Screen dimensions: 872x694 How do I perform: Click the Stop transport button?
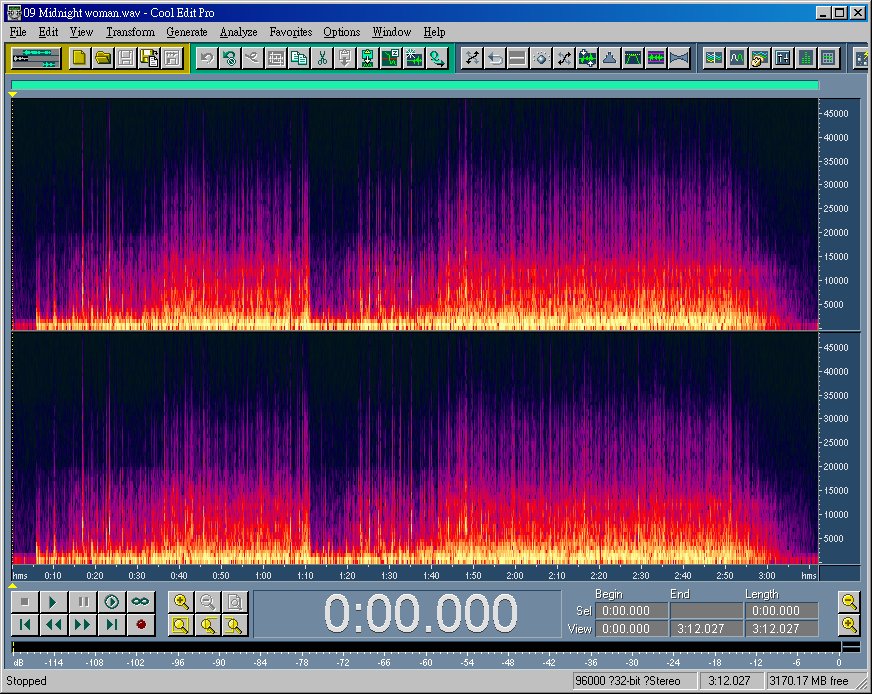coord(25,602)
